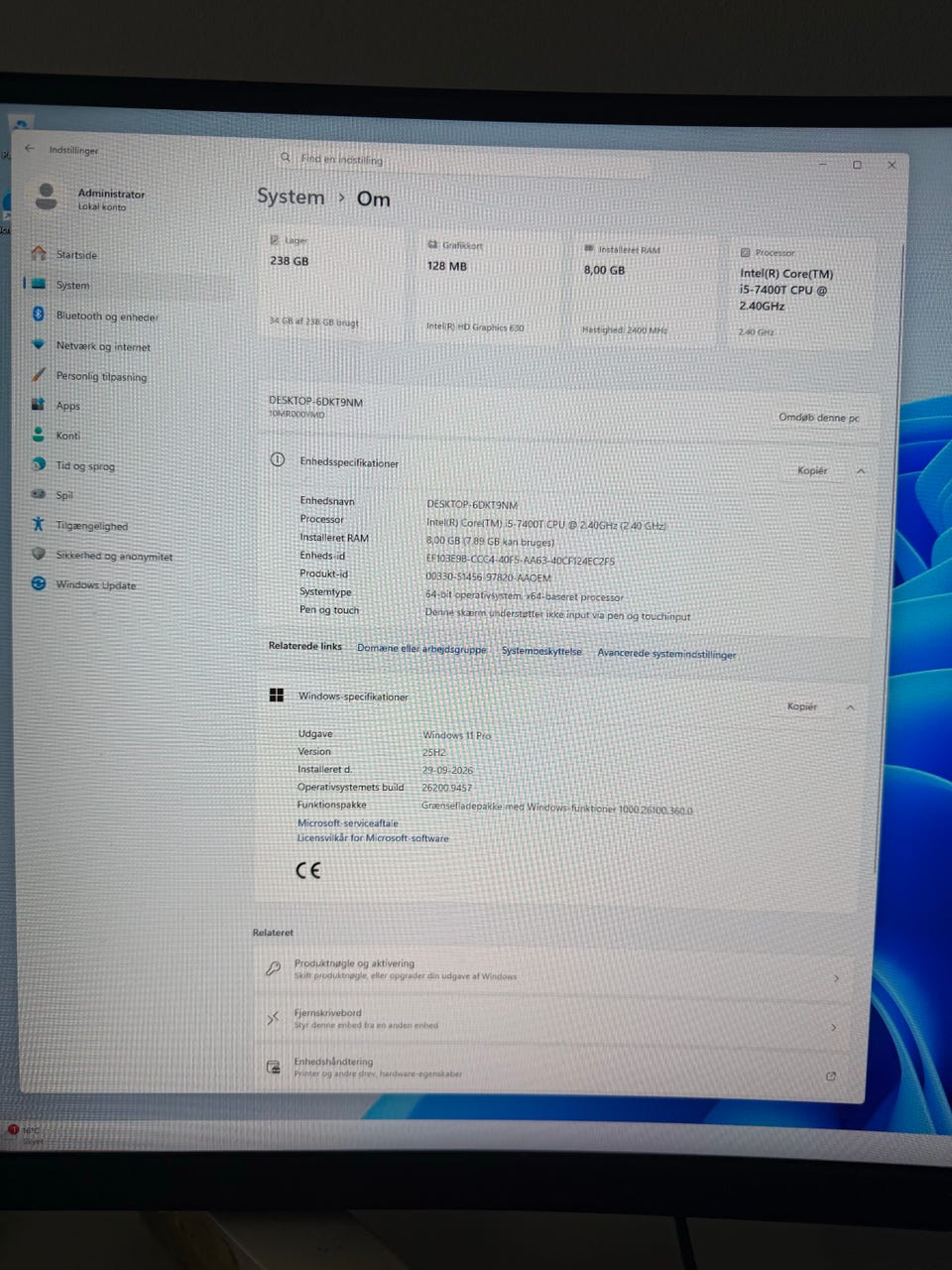The image size is (952, 1270).
Task: Collapse the Windows-specifikationer section chevron
Action: click(x=850, y=707)
